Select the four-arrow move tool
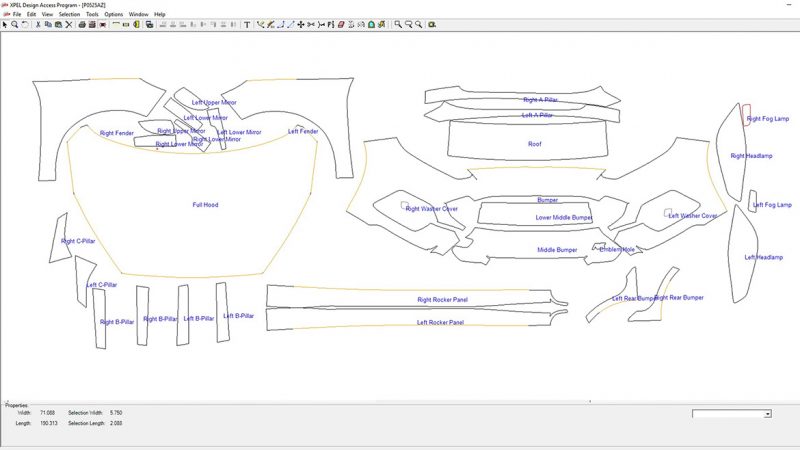Viewport: 800px width, 450px height. (301, 24)
